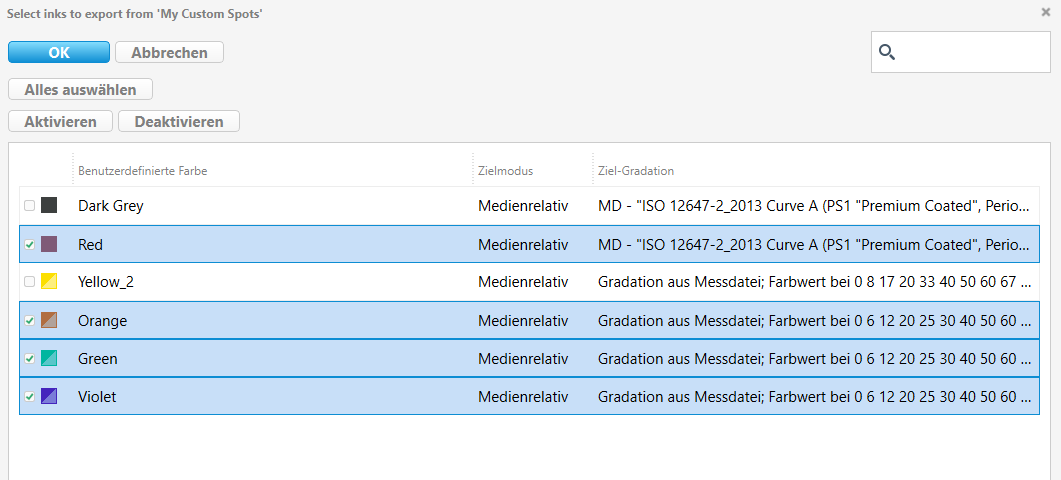Click the Green ink swatch icon
This screenshot has height=480, width=1061.
click(x=49, y=358)
